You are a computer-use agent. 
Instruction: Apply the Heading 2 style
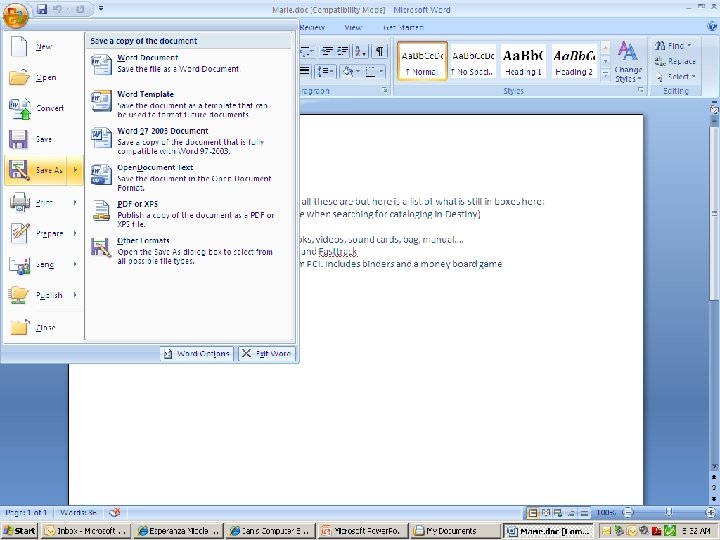pos(574,62)
